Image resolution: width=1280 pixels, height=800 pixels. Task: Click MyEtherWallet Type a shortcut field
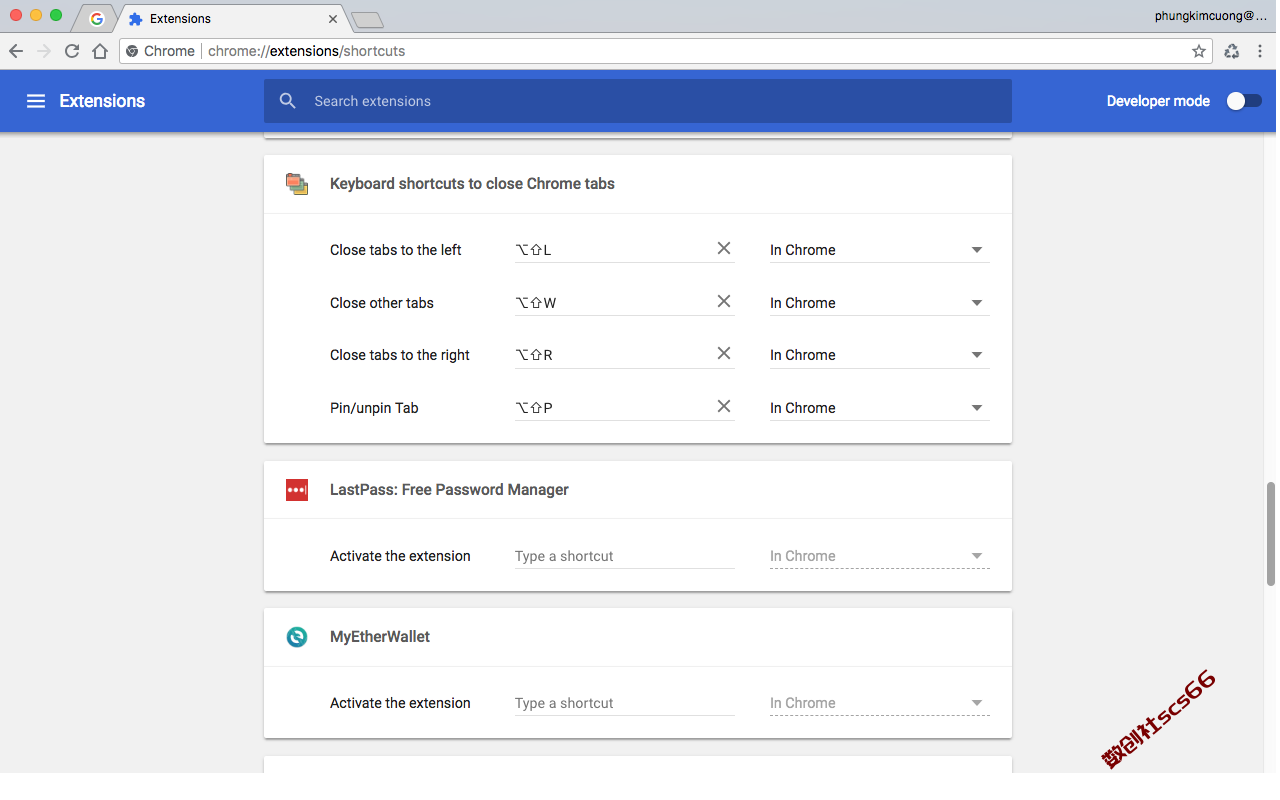click(x=625, y=703)
